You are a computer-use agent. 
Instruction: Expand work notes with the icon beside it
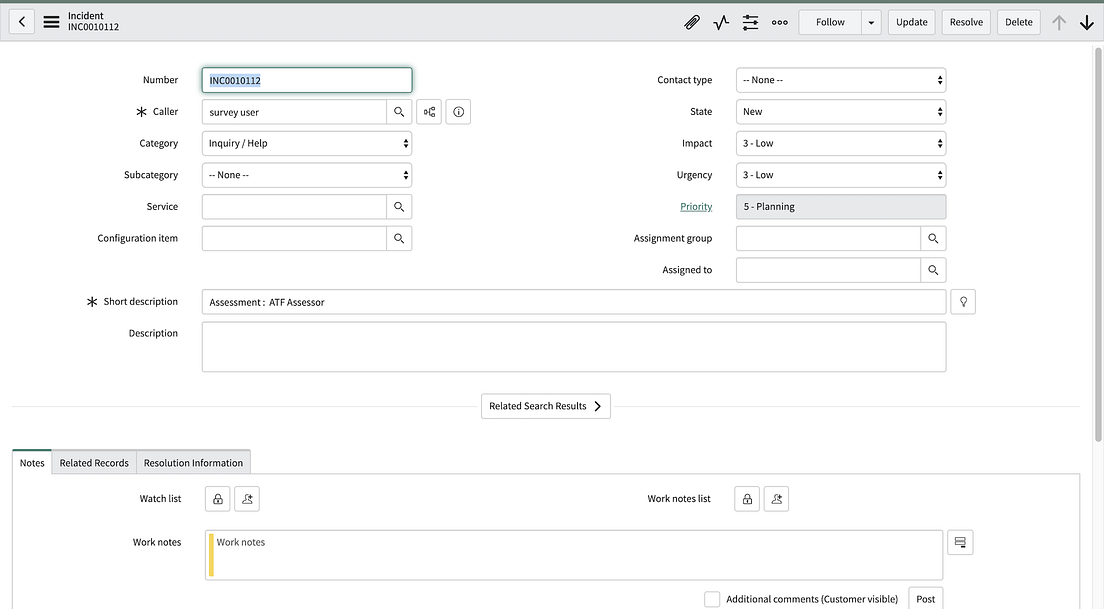959,541
